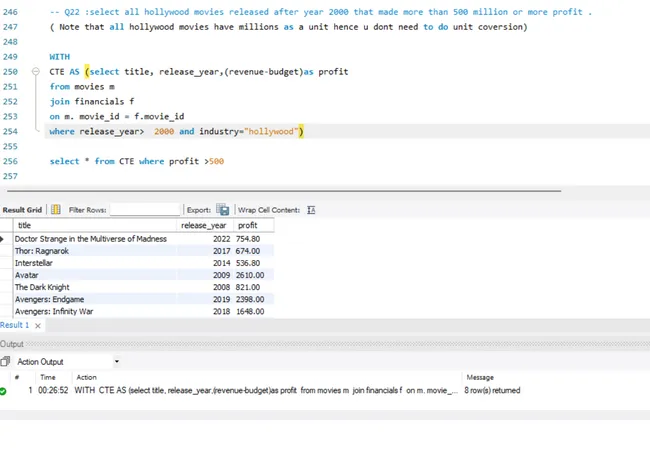Image resolution: width=650 pixels, height=471 pixels.
Task: Select the Result 1 tab
Action: click(x=15, y=325)
